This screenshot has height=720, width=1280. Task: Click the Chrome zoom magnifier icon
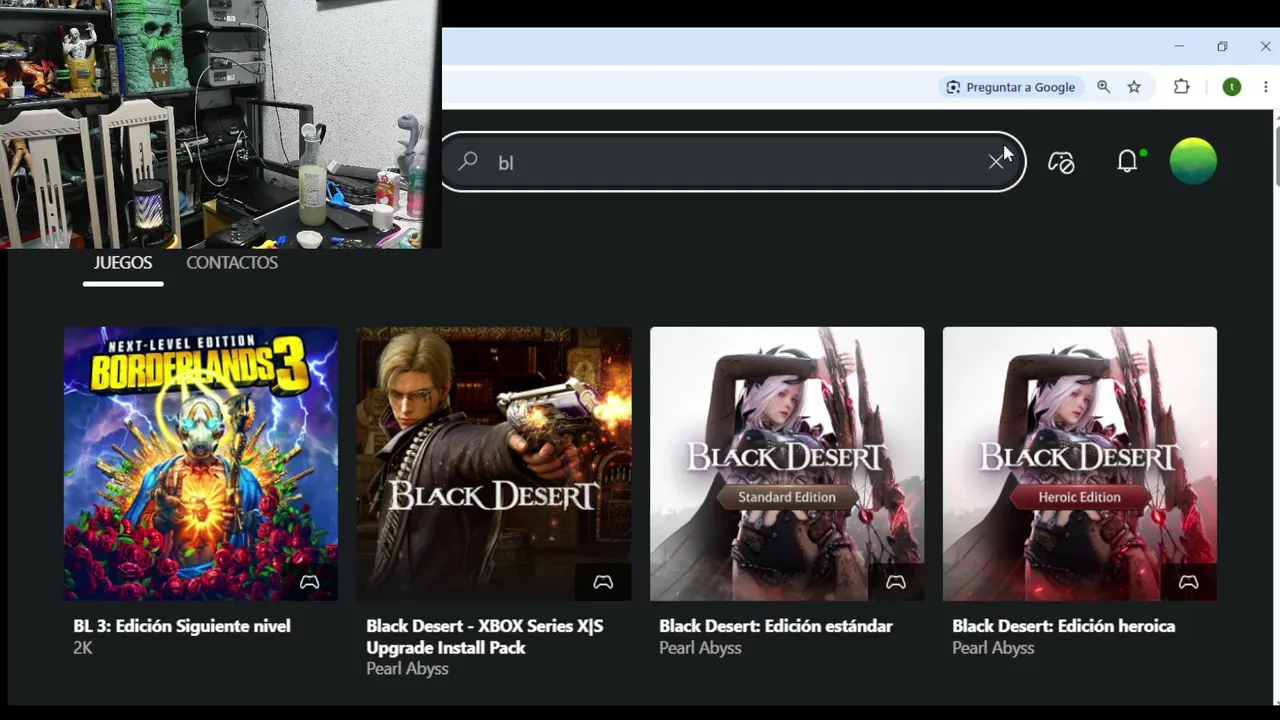point(1104,87)
